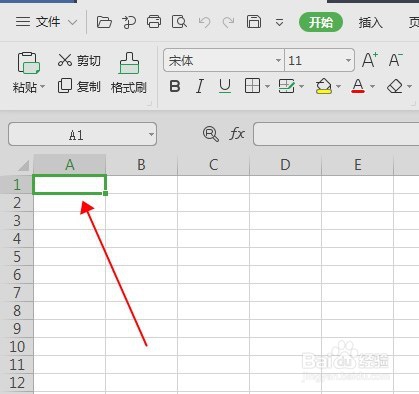Click the save disk icon

point(254,22)
